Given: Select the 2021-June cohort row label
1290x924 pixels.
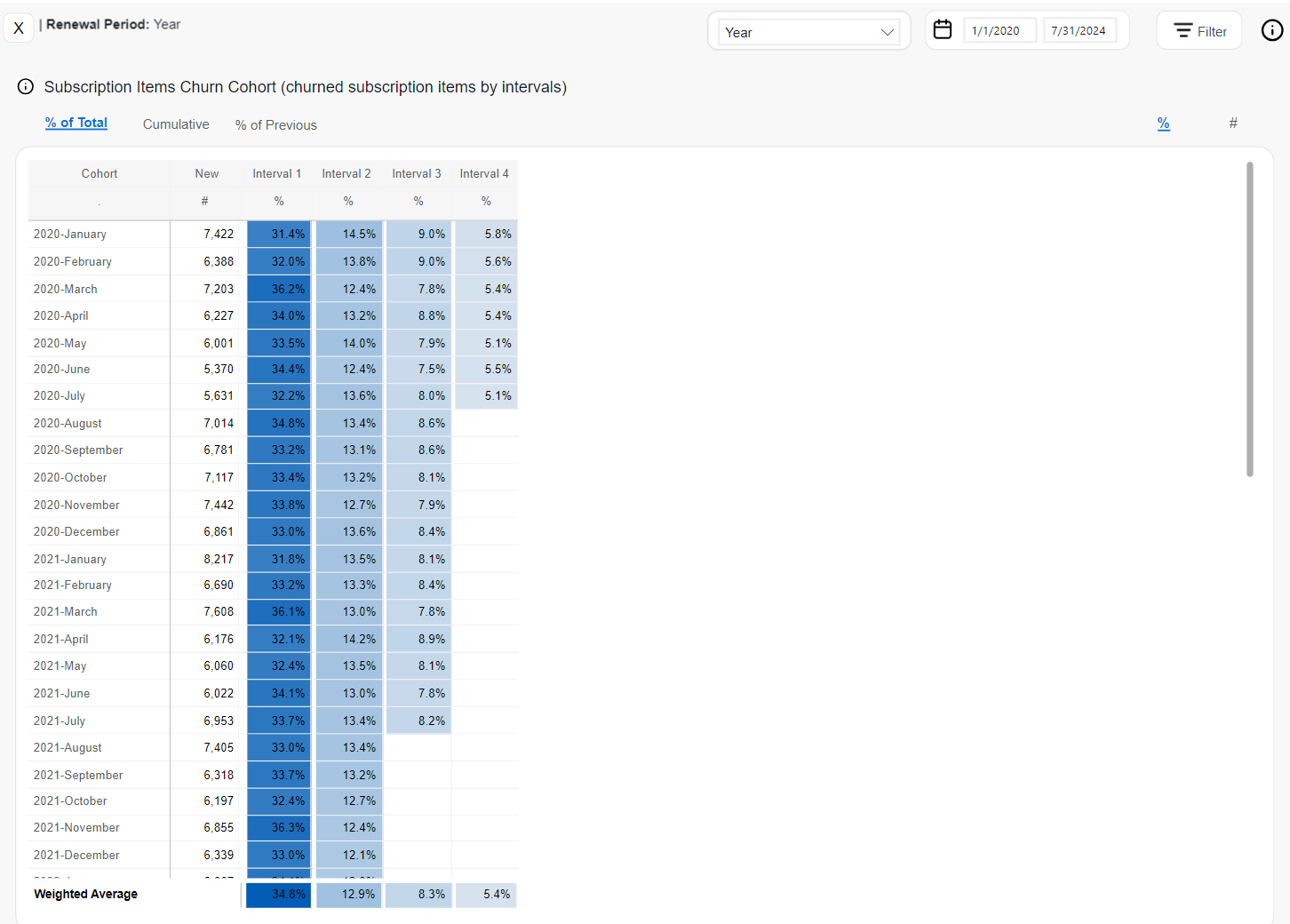Looking at the screenshot, I should (62, 694).
